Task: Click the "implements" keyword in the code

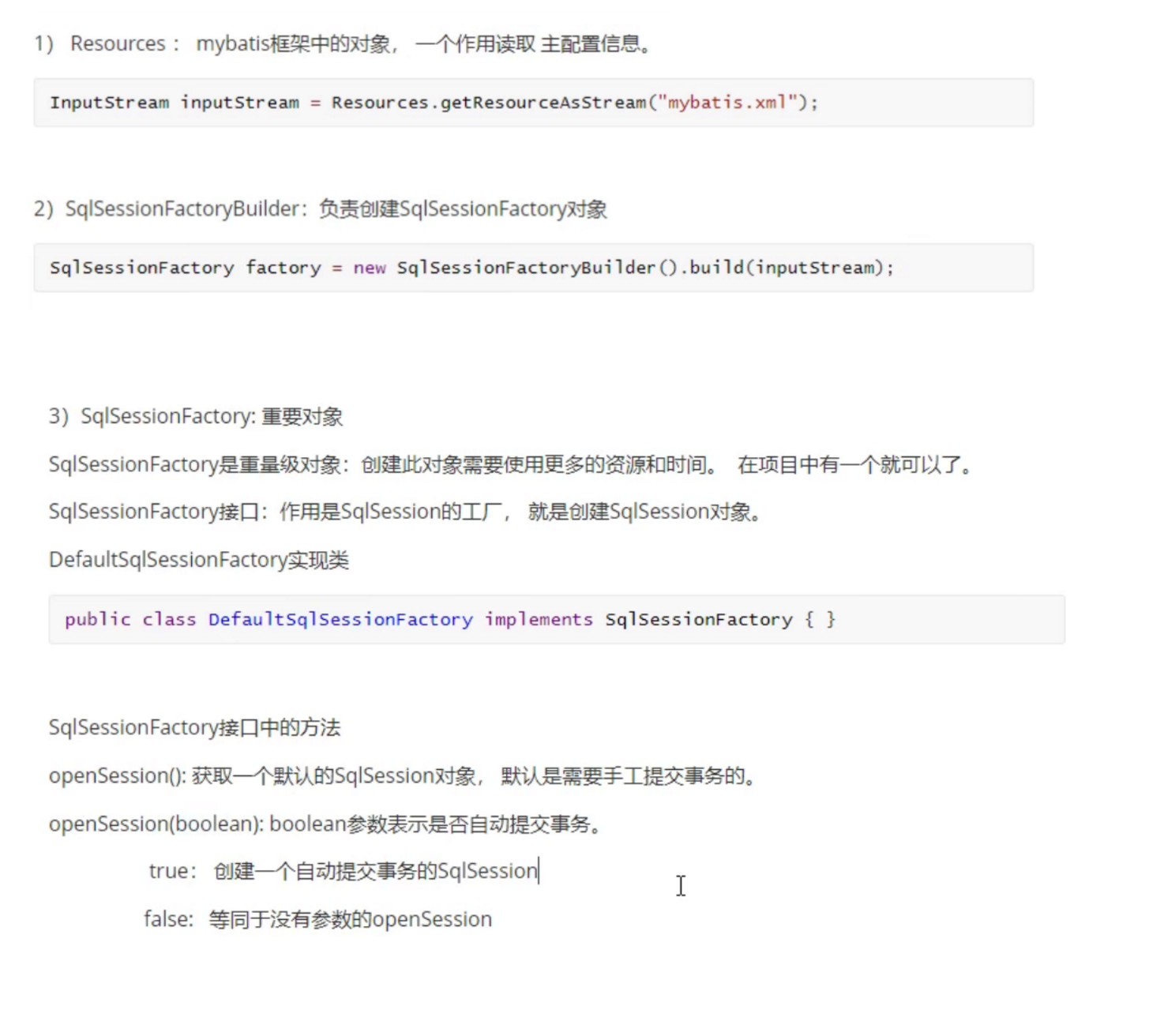Action: tap(539, 620)
